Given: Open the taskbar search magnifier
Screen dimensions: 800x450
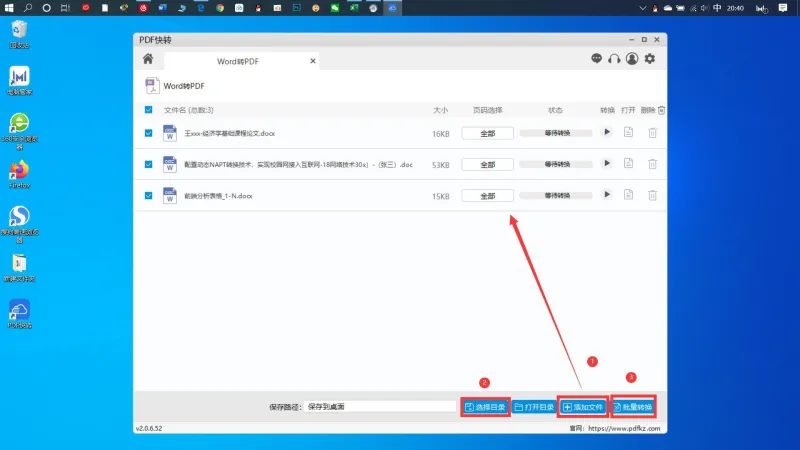Looking at the screenshot, I should click(x=28, y=8).
